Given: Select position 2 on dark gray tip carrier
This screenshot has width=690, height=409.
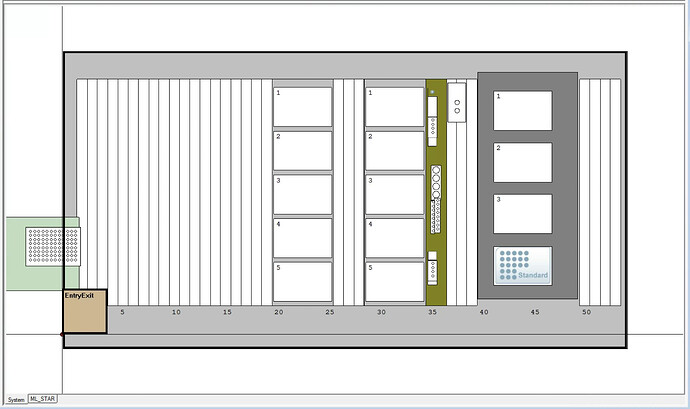Looking at the screenshot, I should point(523,162).
